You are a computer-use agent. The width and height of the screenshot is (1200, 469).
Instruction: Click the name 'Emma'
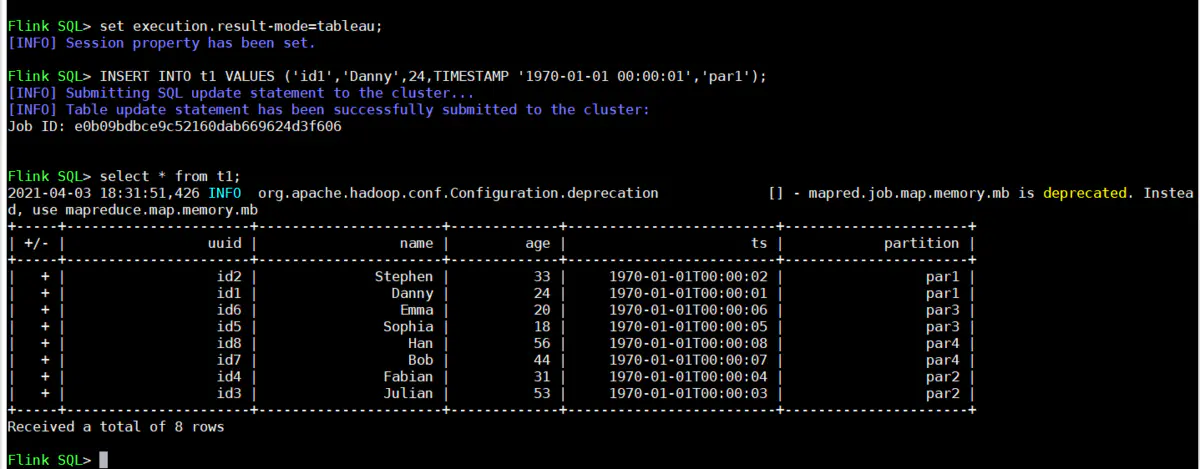coord(417,310)
